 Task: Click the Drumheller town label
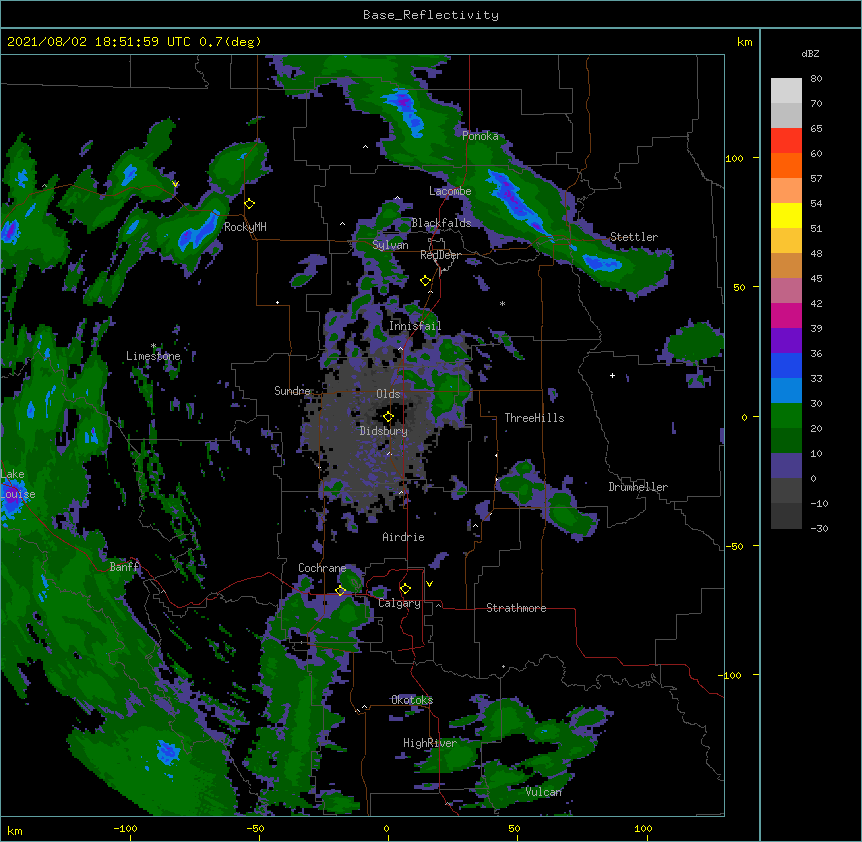(x=638, y=487)
